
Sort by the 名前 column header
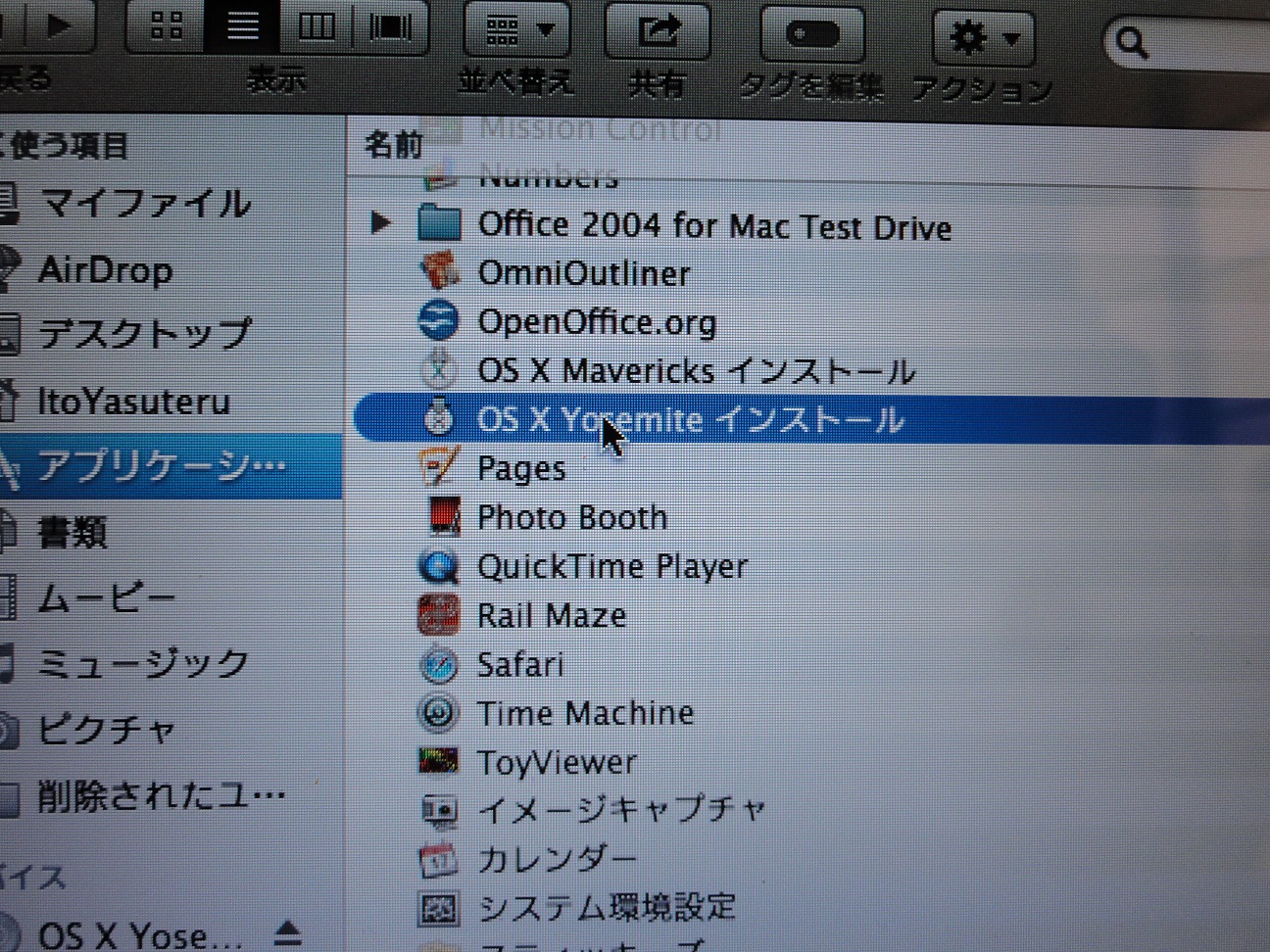coord(394,145)
